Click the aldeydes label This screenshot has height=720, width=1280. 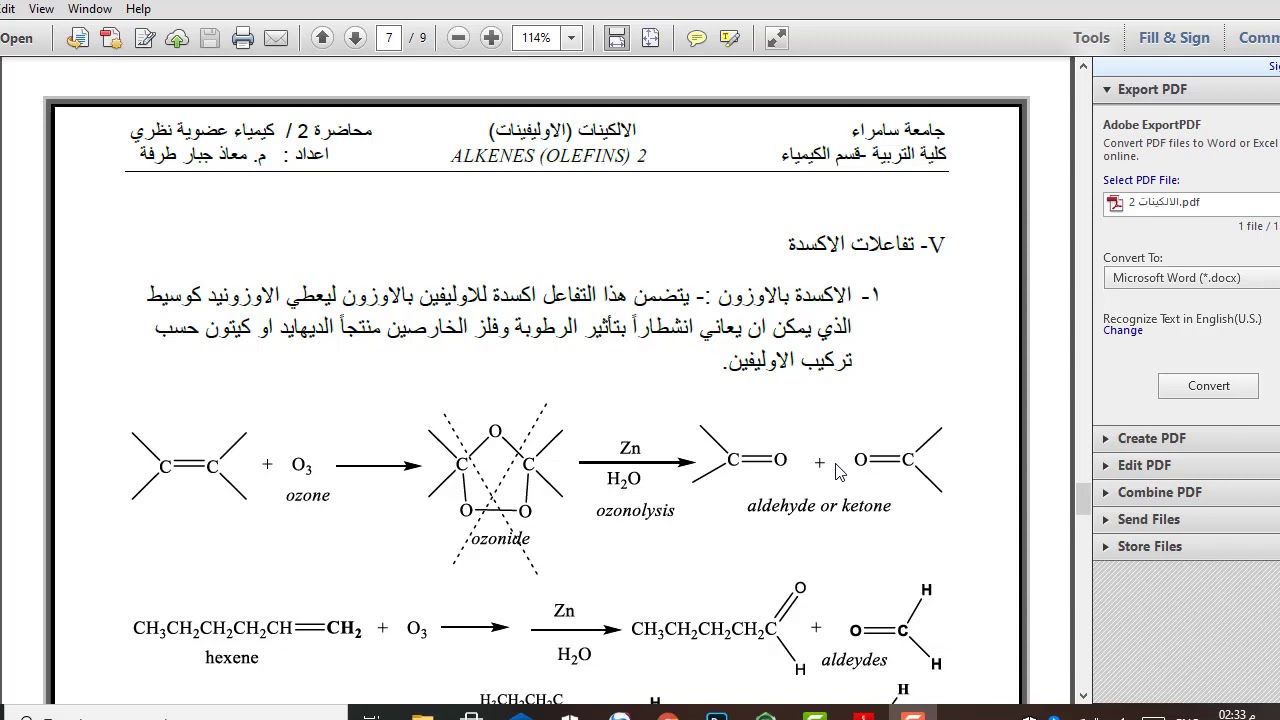click(x=854, y=660)
